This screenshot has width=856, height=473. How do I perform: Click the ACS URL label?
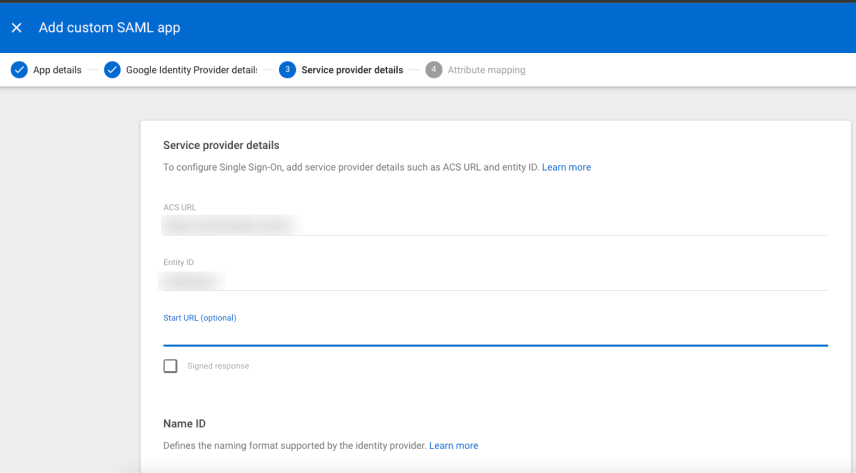click(180, 208)
